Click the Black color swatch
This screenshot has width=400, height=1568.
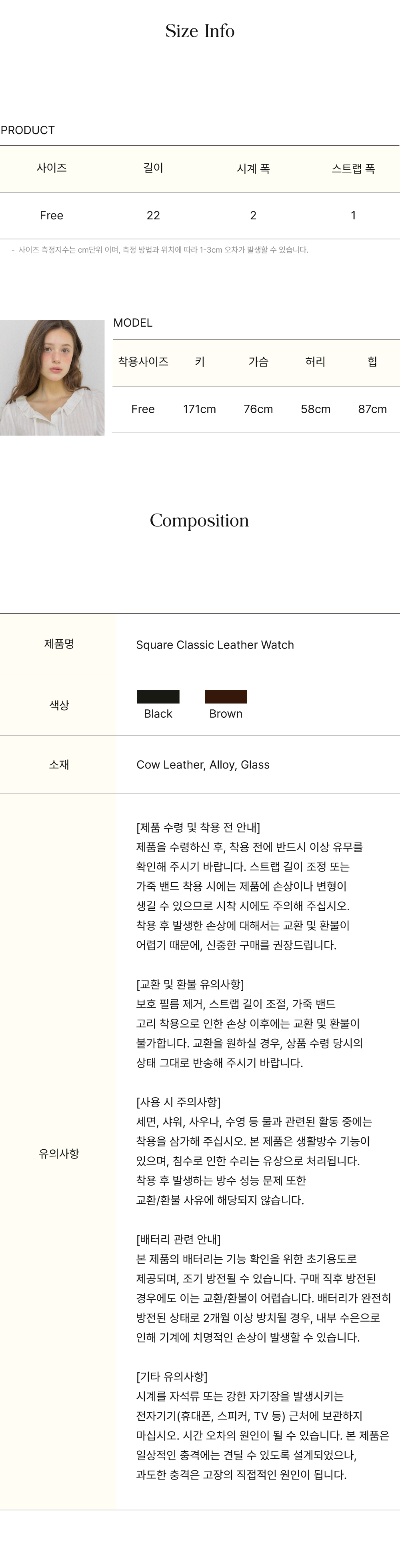click(x=158, y=697)
